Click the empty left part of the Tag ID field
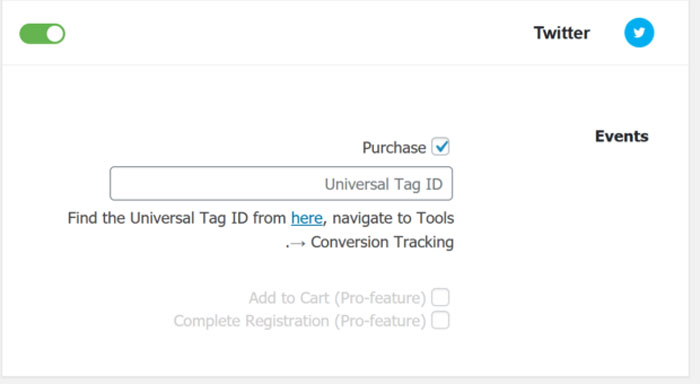 [x=201, y=184]
